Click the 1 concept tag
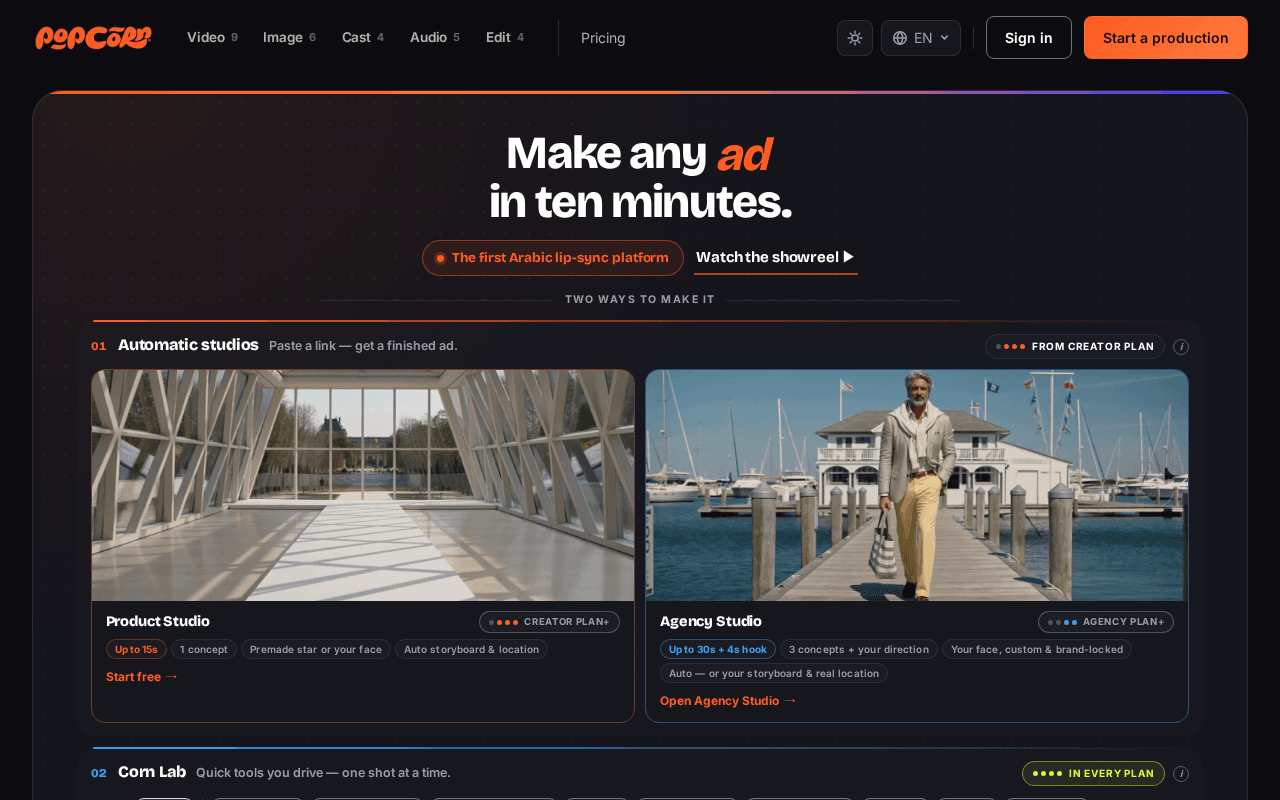 (x=204, y=649)
